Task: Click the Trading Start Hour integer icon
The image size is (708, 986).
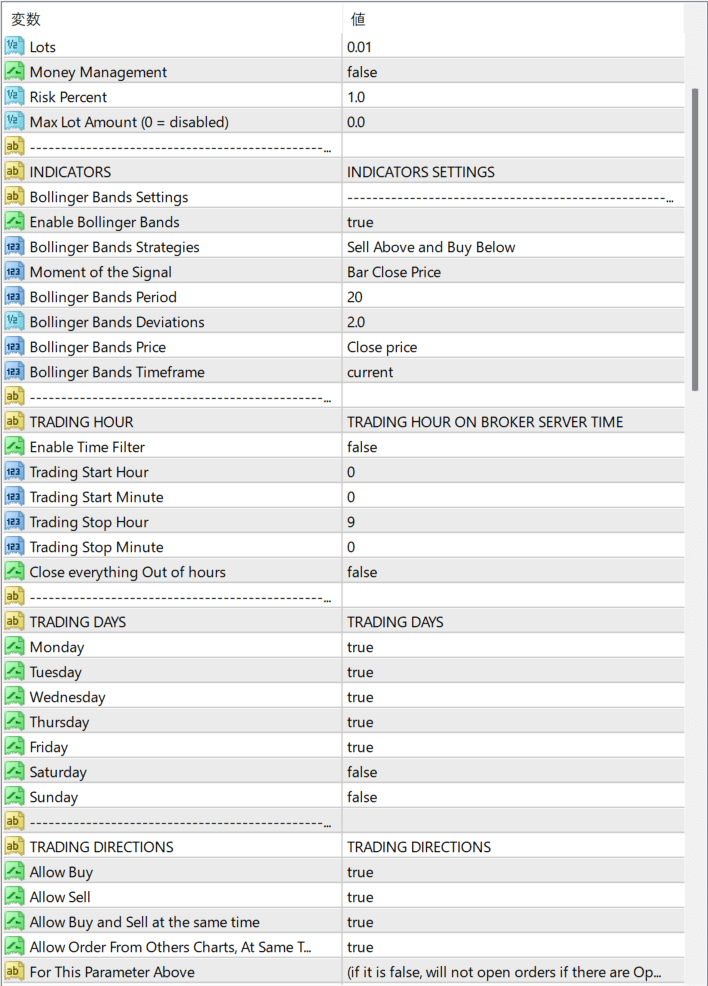Action: click(x=14, y=472)
